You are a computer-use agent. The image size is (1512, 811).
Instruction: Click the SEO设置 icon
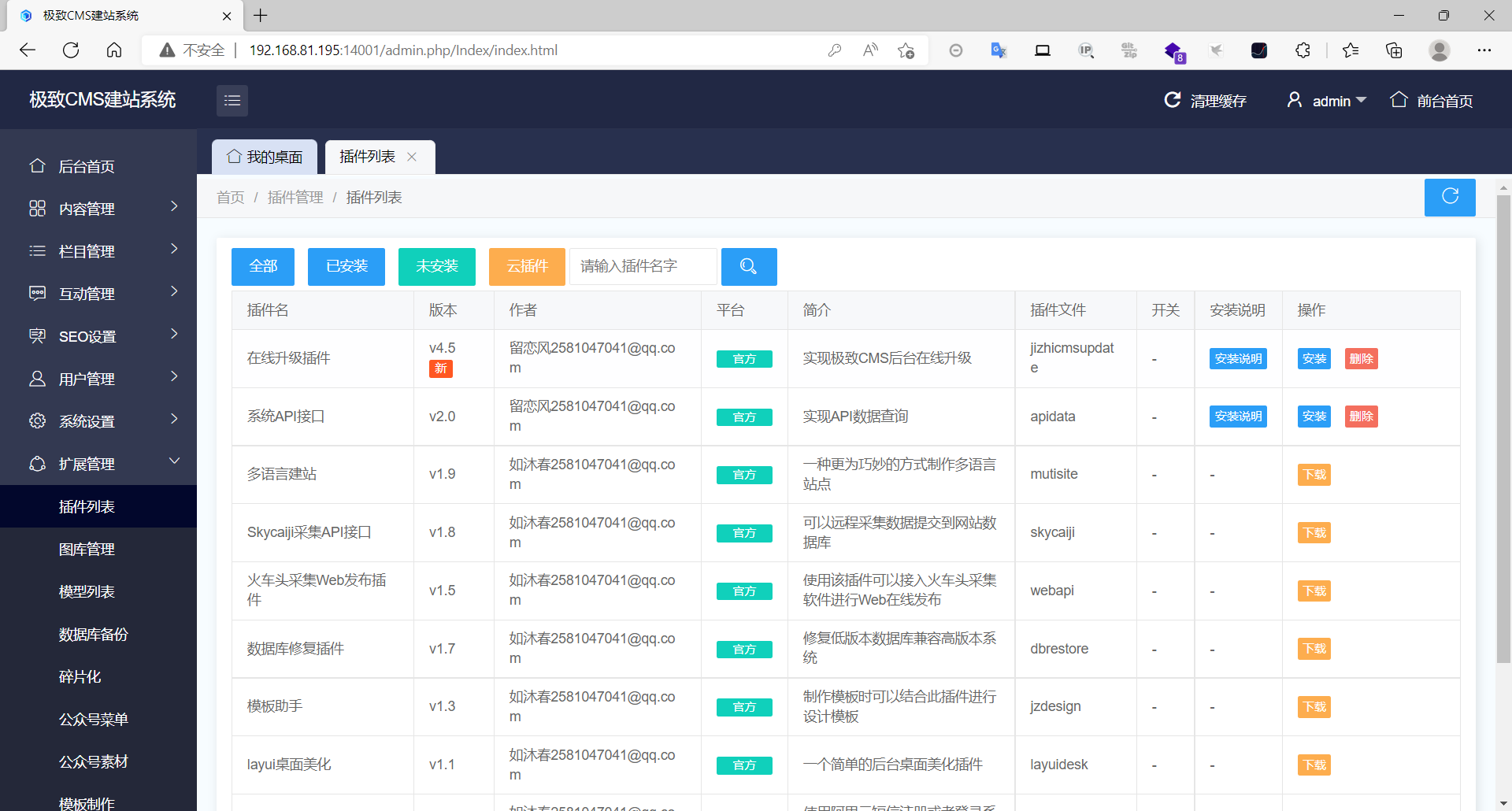click(x=37, y=336)
